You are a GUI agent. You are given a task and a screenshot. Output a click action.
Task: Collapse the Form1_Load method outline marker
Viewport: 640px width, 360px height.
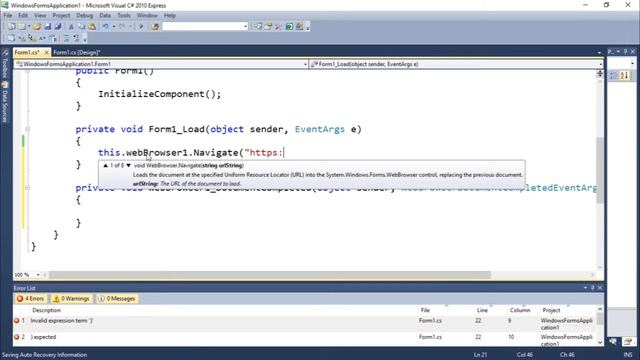coord(27,129)
